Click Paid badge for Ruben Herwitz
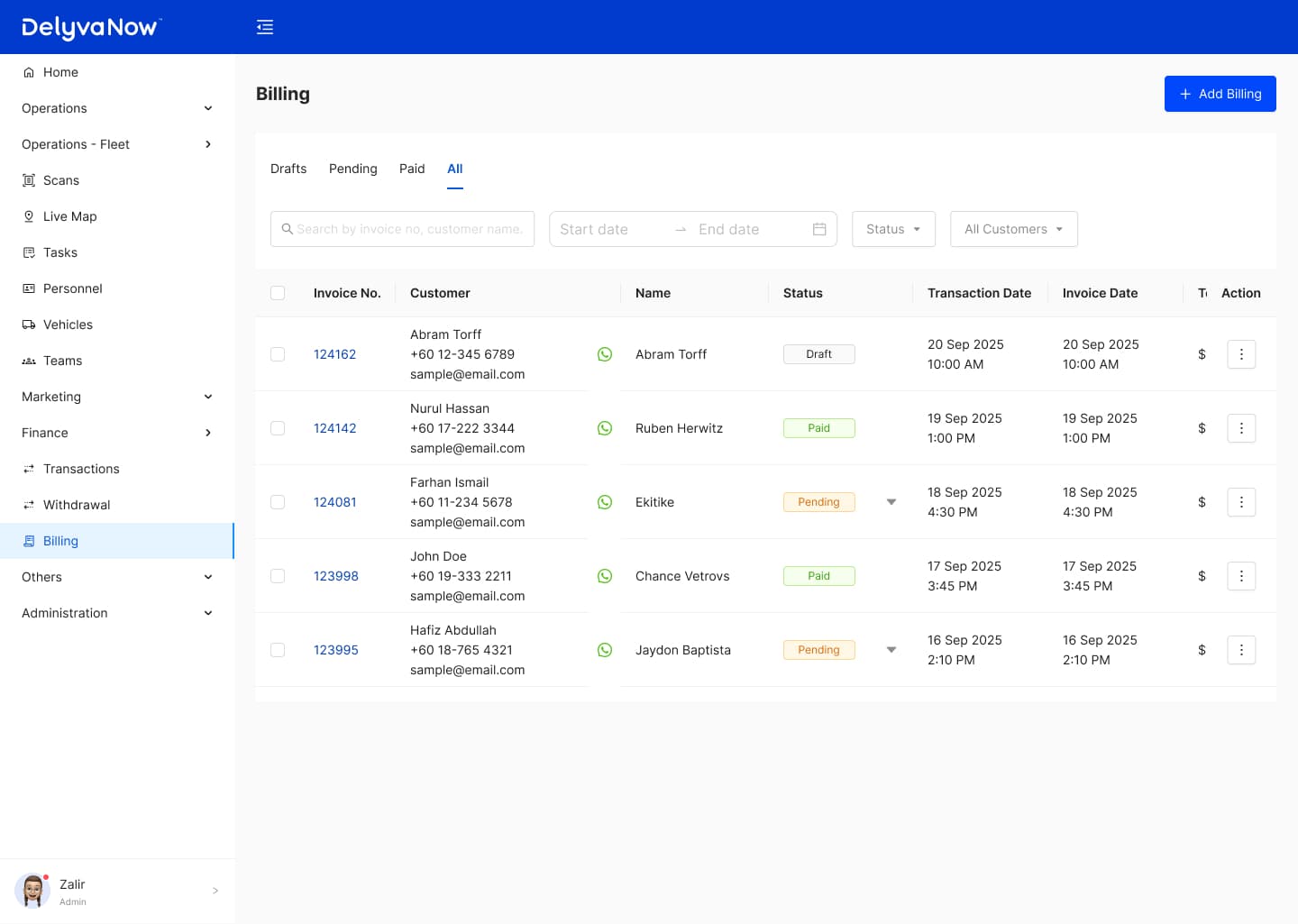 pyautogui.click(x=819, y=428)
